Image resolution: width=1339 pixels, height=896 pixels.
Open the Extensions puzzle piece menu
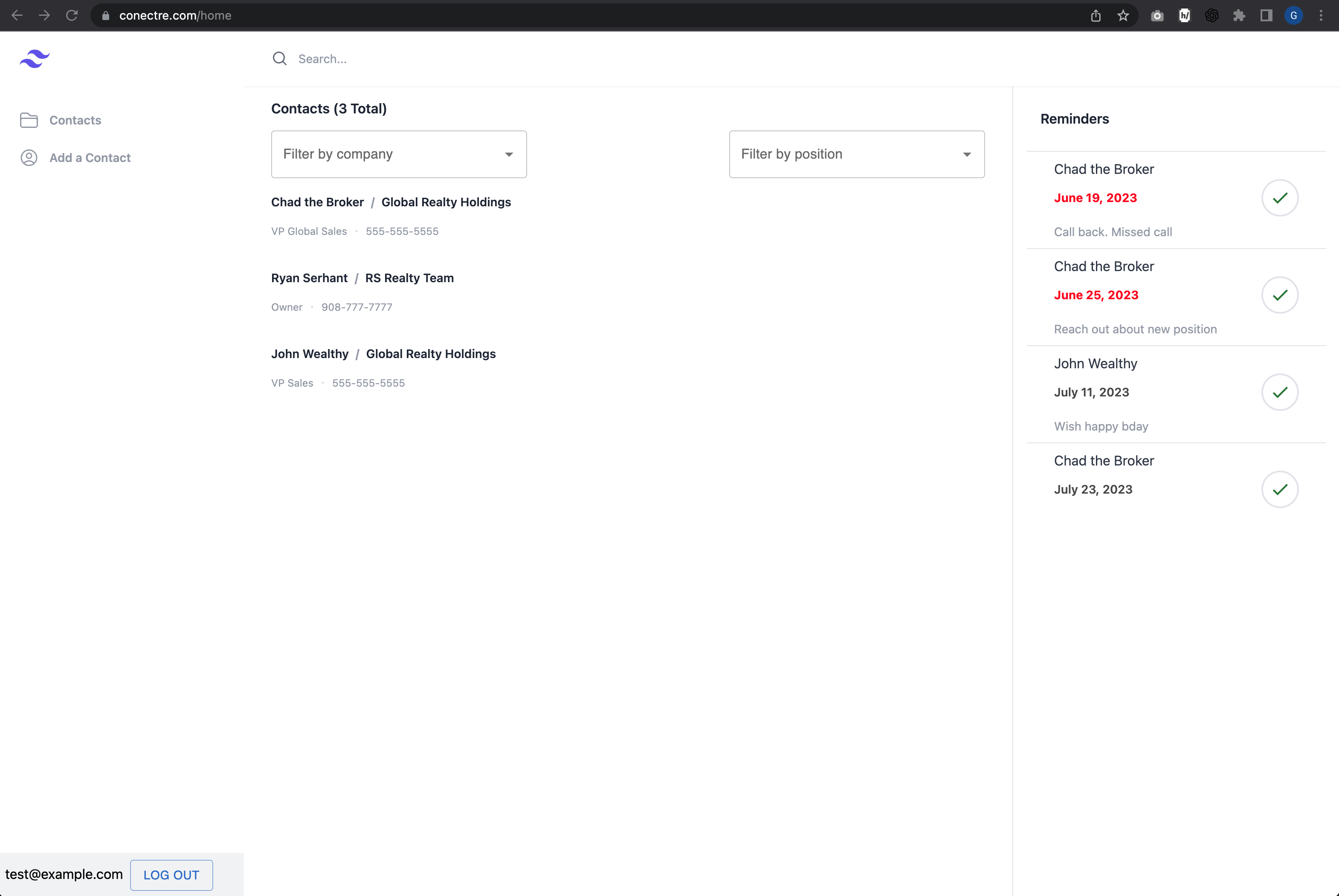[1239, 15]
